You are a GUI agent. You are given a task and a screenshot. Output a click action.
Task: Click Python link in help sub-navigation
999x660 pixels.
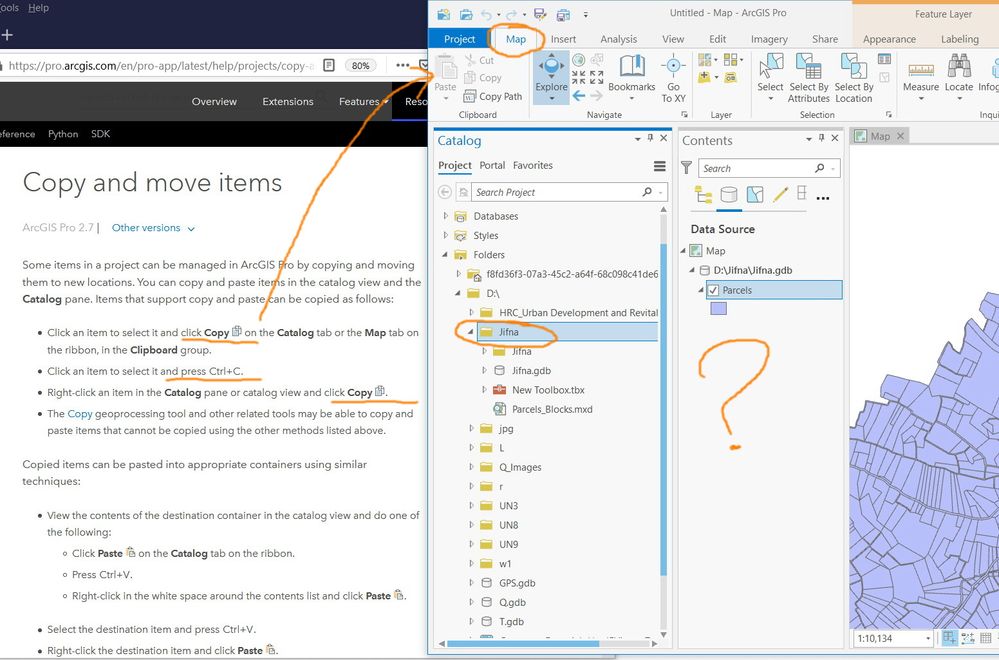pos(63,134)
